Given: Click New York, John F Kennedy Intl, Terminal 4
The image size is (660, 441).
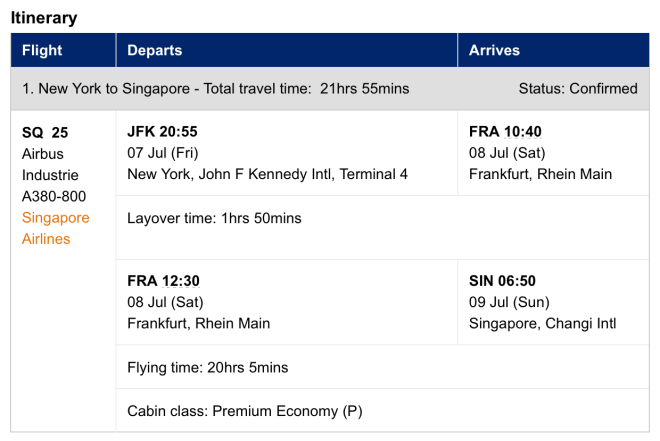Looking at the screenshot, I should tap(267, 174).
